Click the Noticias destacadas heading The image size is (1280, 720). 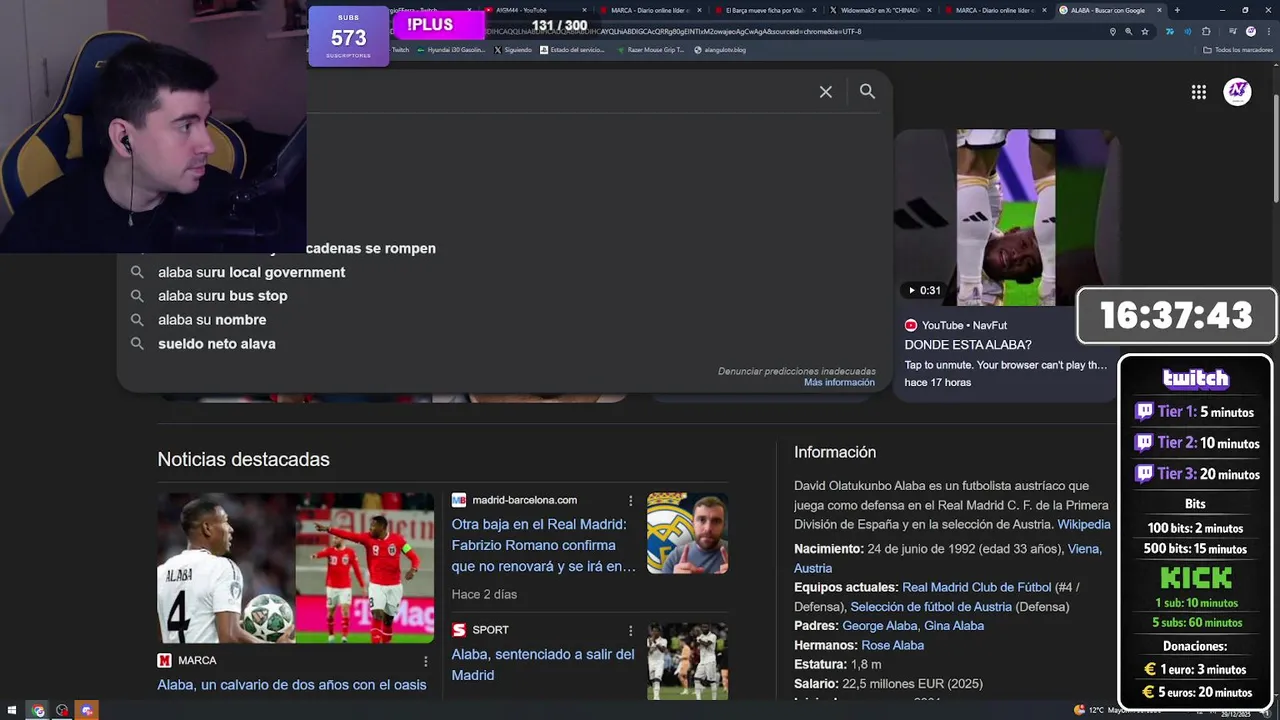[243, 459]
